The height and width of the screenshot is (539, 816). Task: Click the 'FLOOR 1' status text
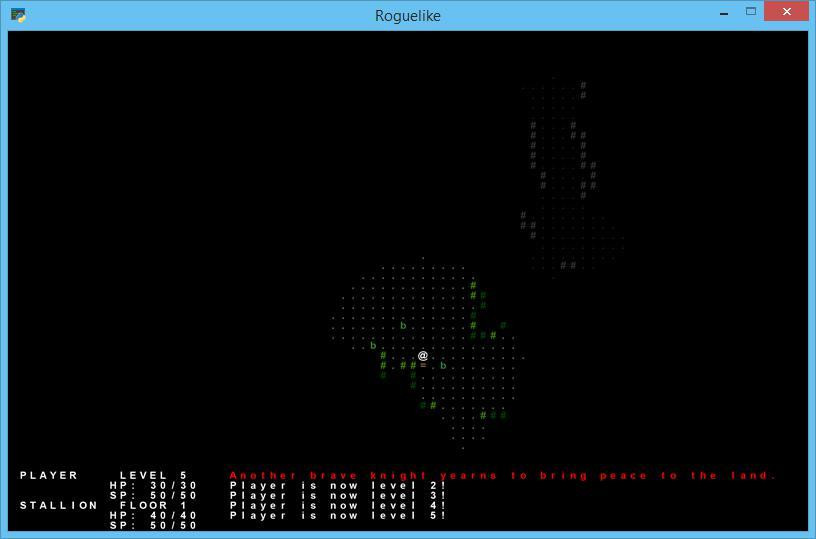(154, 506)
